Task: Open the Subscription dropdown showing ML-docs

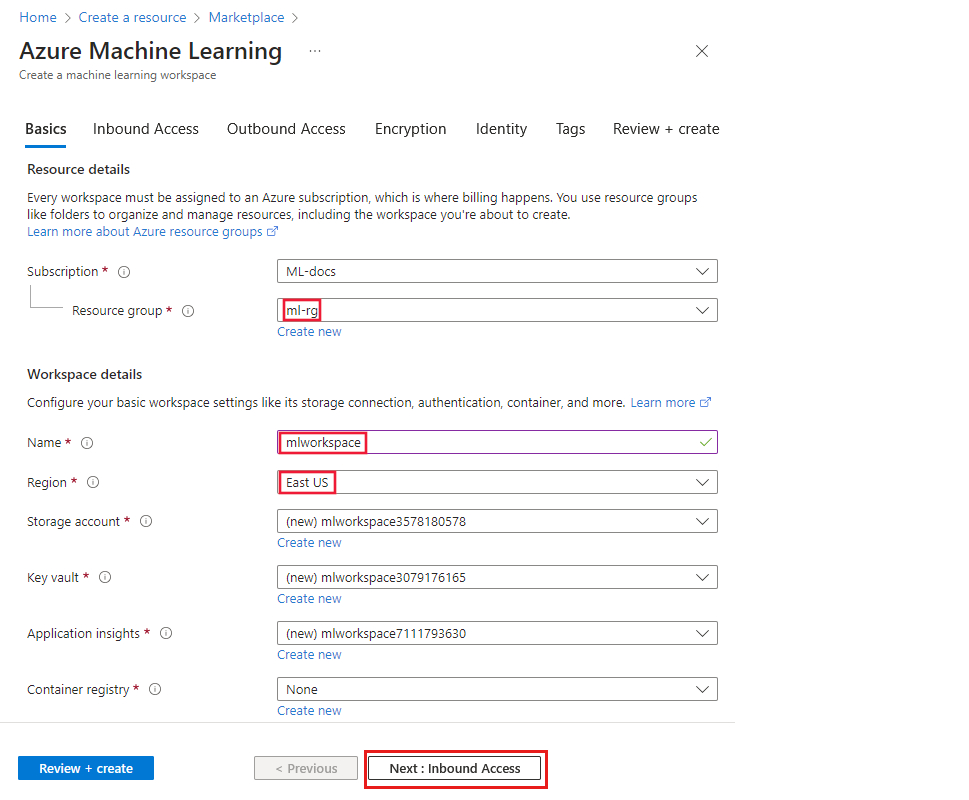Action: pyautogui.click(x=497, y=271)
